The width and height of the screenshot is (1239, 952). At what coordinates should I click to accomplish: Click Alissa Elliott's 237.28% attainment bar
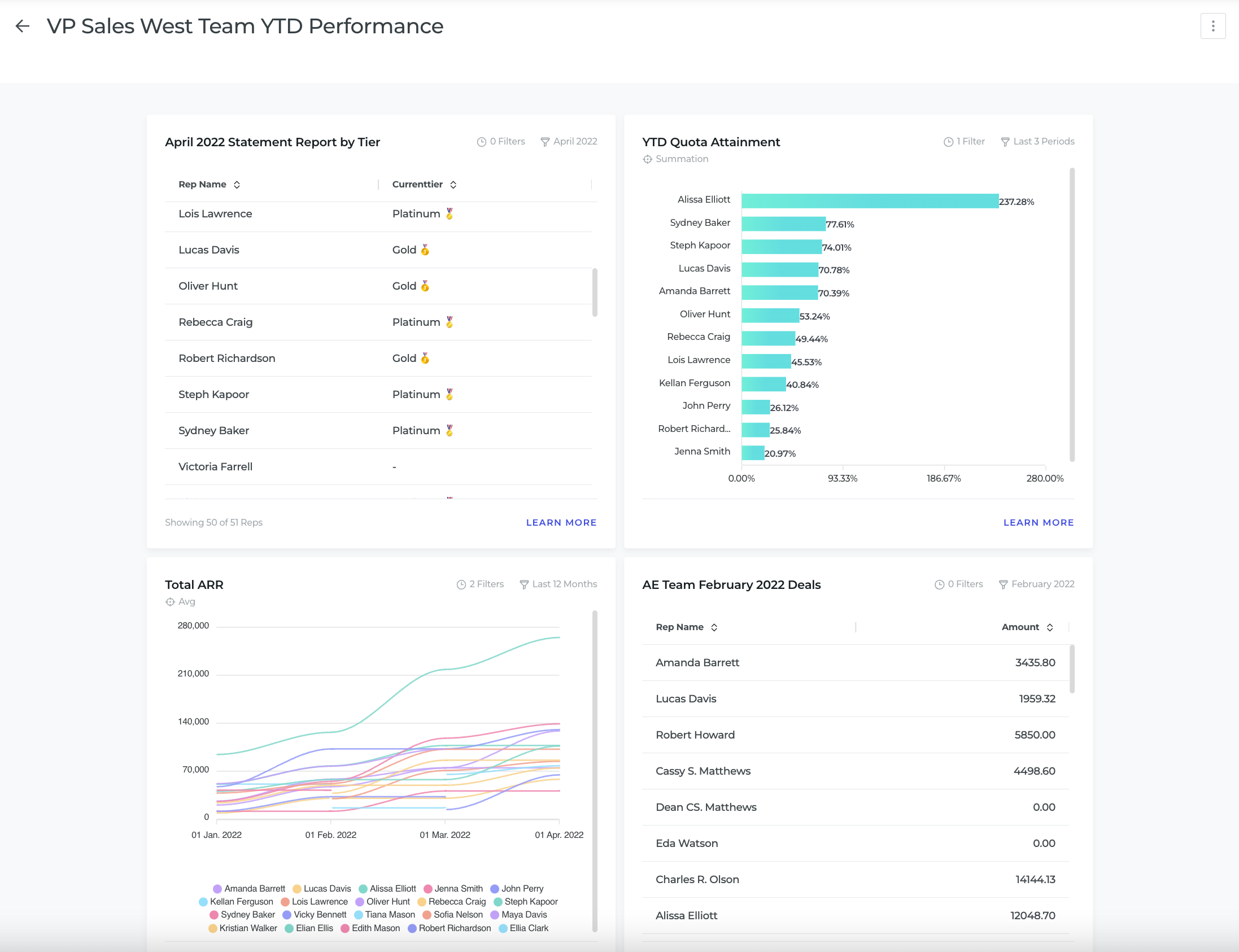tap(870, 201)
